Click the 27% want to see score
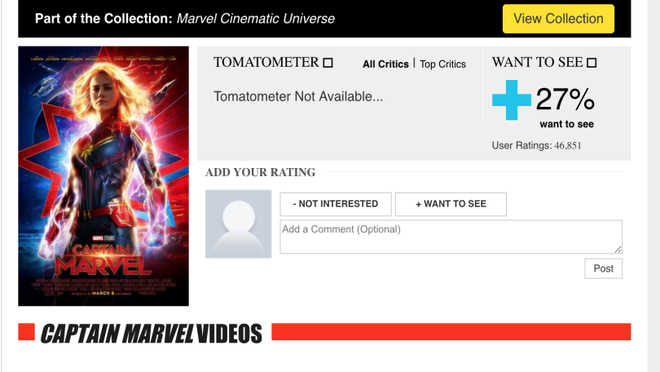This screenshot has height=372, width=660. pos(565,99)
